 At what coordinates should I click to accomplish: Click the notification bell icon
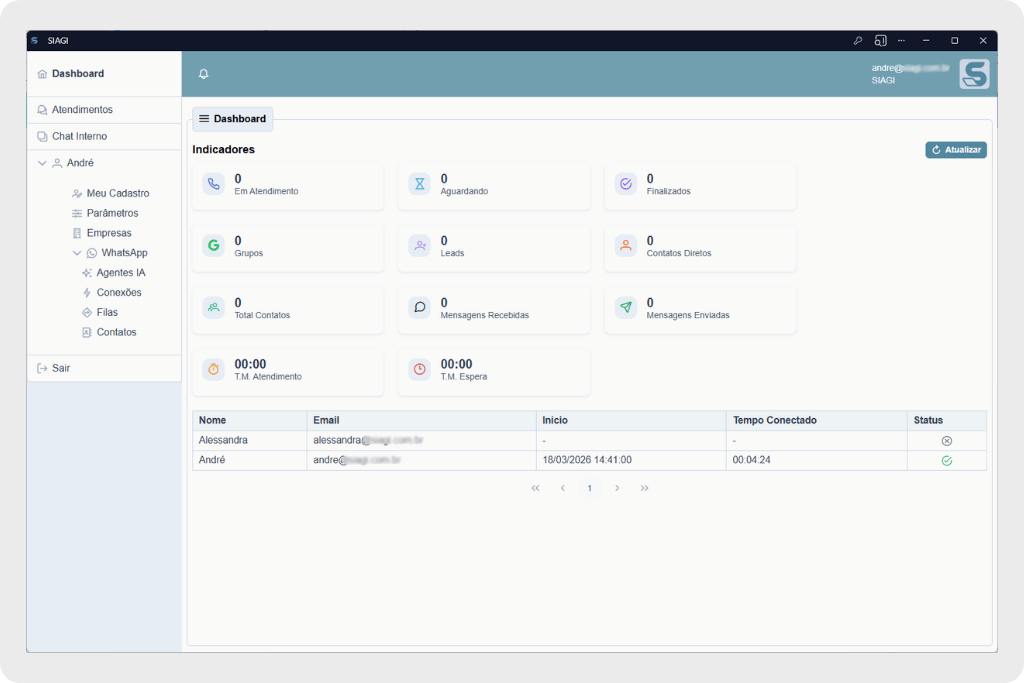pyautogui.click(x=204, y=74)
